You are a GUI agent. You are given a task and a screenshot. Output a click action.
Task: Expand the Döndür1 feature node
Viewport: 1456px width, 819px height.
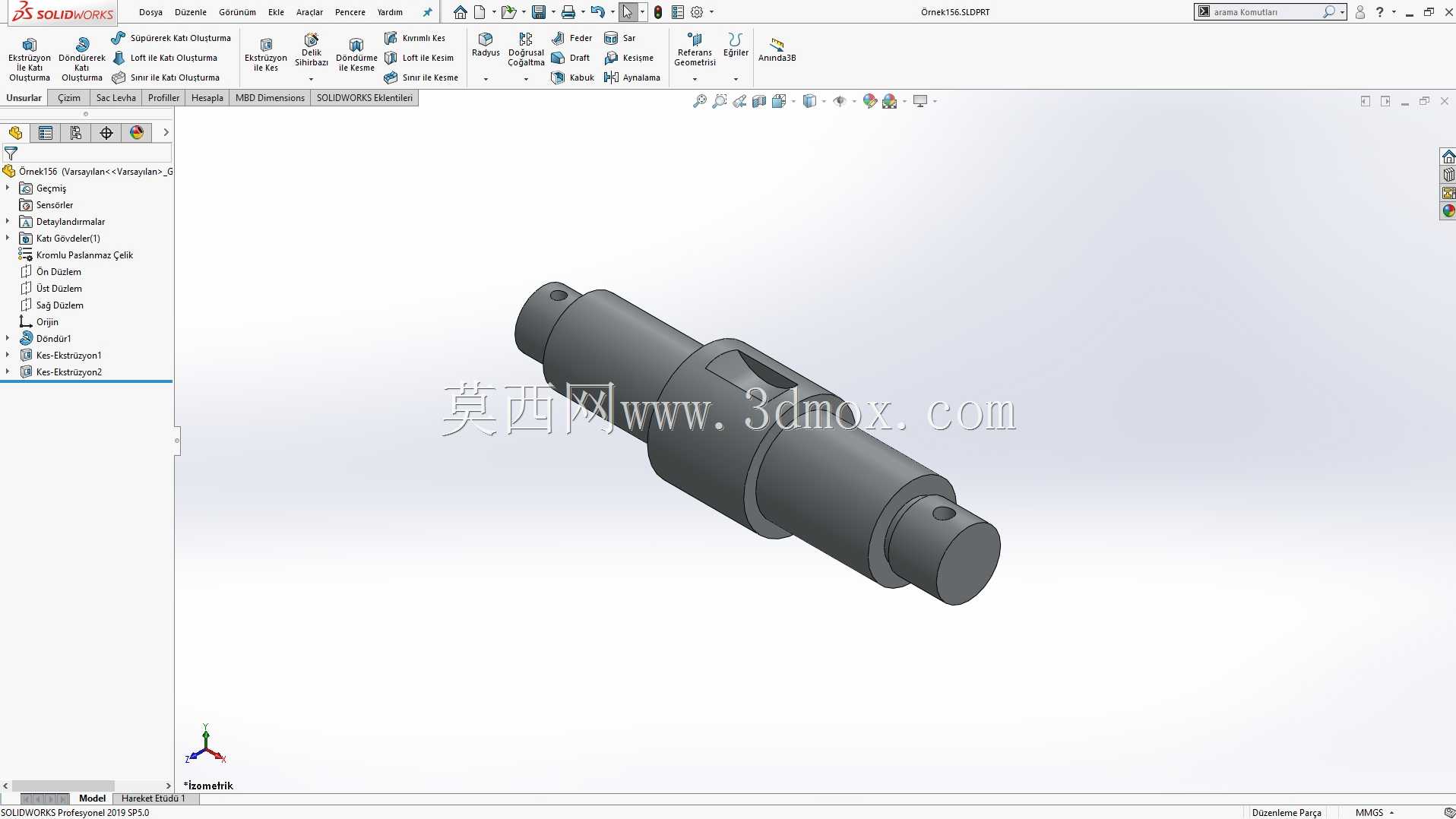(x=8, y=338)
